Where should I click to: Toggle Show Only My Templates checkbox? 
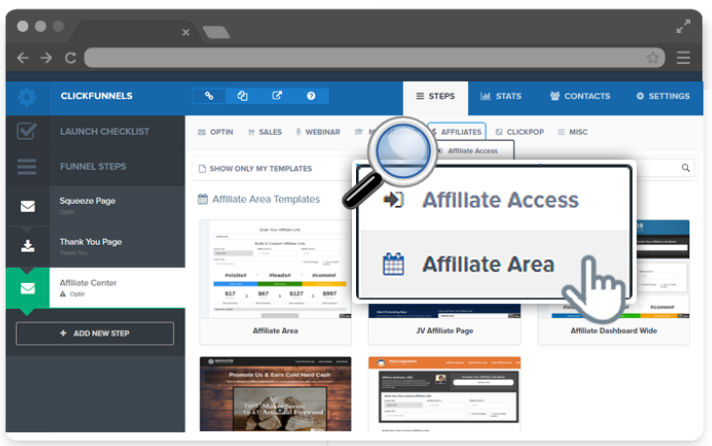[x=203, y=169]
